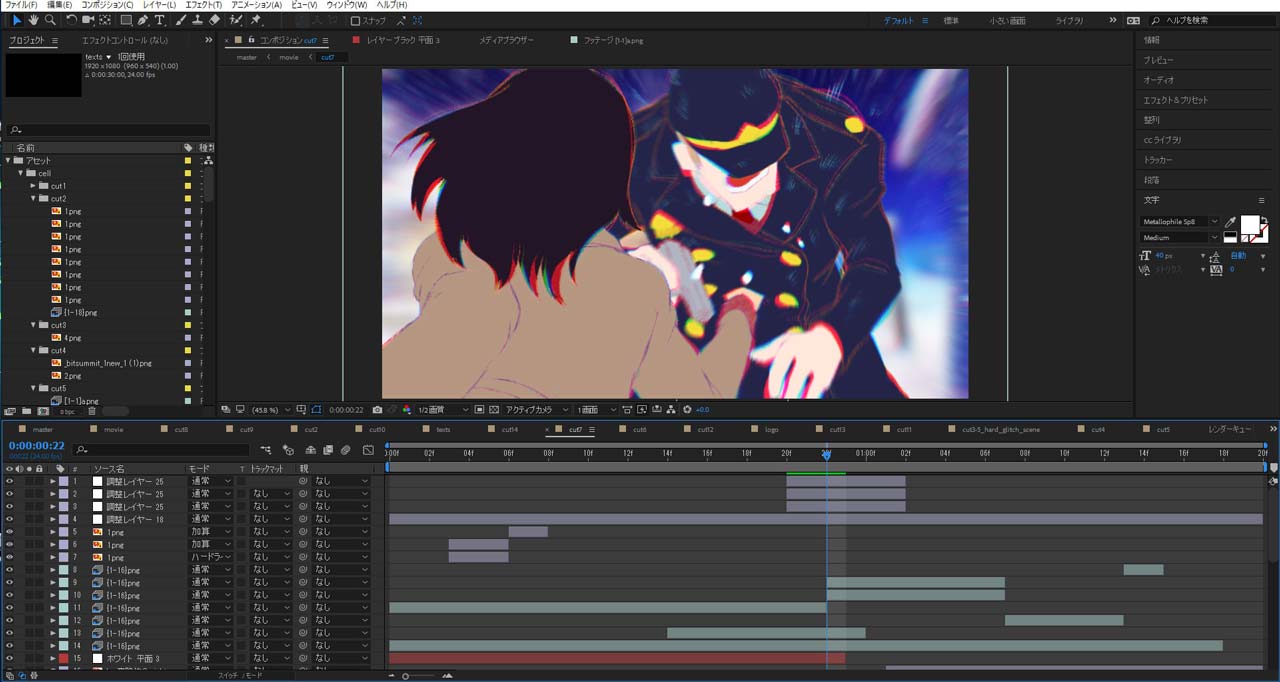Open the エフェクト＆プリセット panel

coord(1176,100)
